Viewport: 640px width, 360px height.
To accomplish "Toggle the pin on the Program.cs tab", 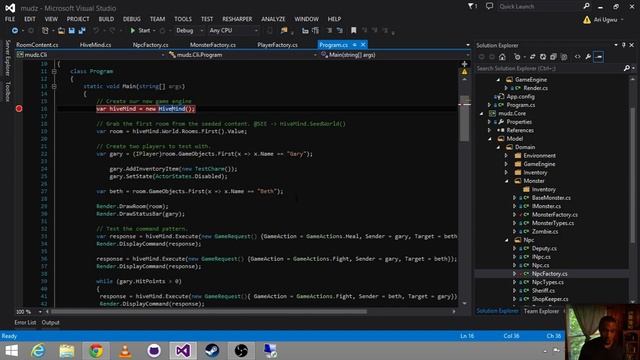I will click(x=355, y=44).
